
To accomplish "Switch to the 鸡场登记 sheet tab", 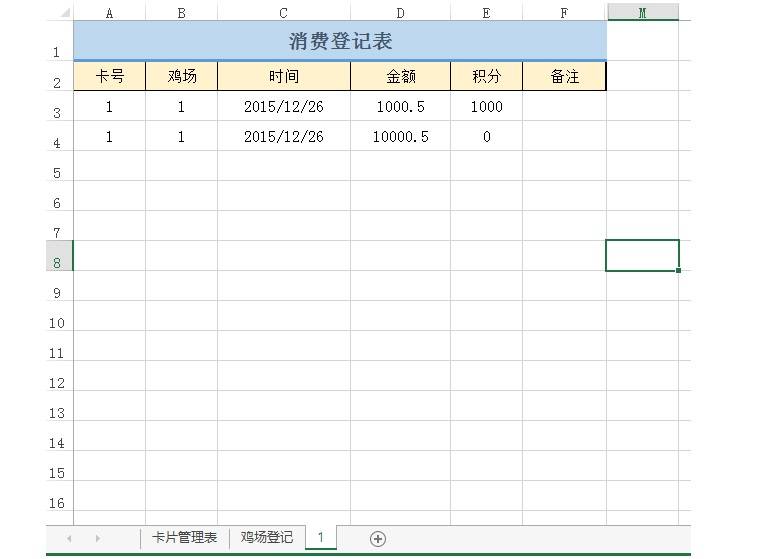I will point(266,537).
